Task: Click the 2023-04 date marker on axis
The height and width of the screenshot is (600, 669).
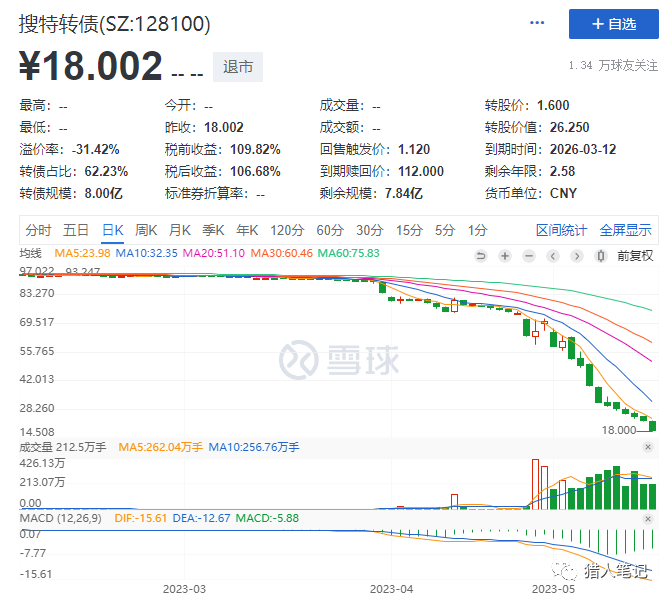Action: coord(391,589)
